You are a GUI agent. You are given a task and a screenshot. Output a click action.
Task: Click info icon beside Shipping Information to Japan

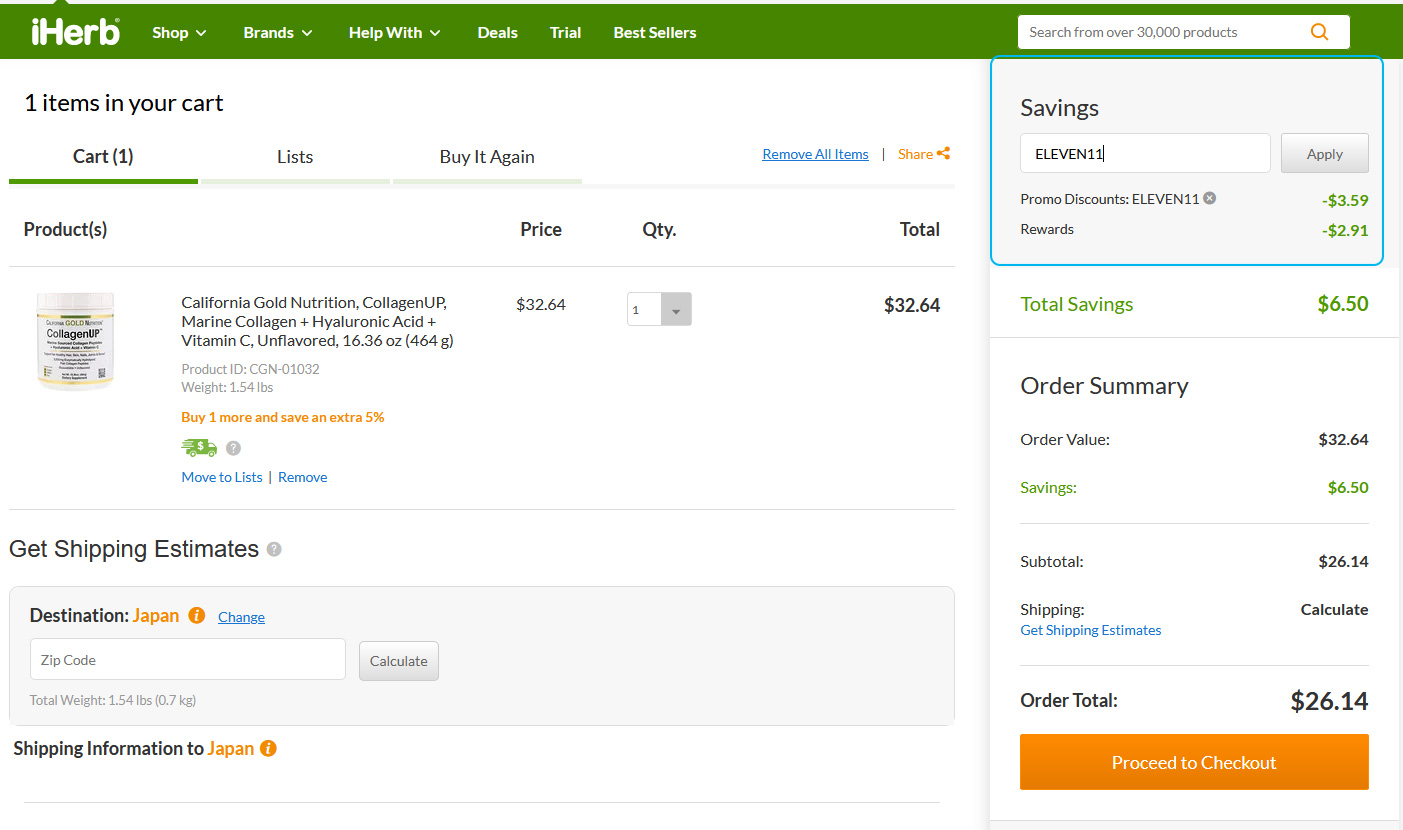[x=268, y=748]
